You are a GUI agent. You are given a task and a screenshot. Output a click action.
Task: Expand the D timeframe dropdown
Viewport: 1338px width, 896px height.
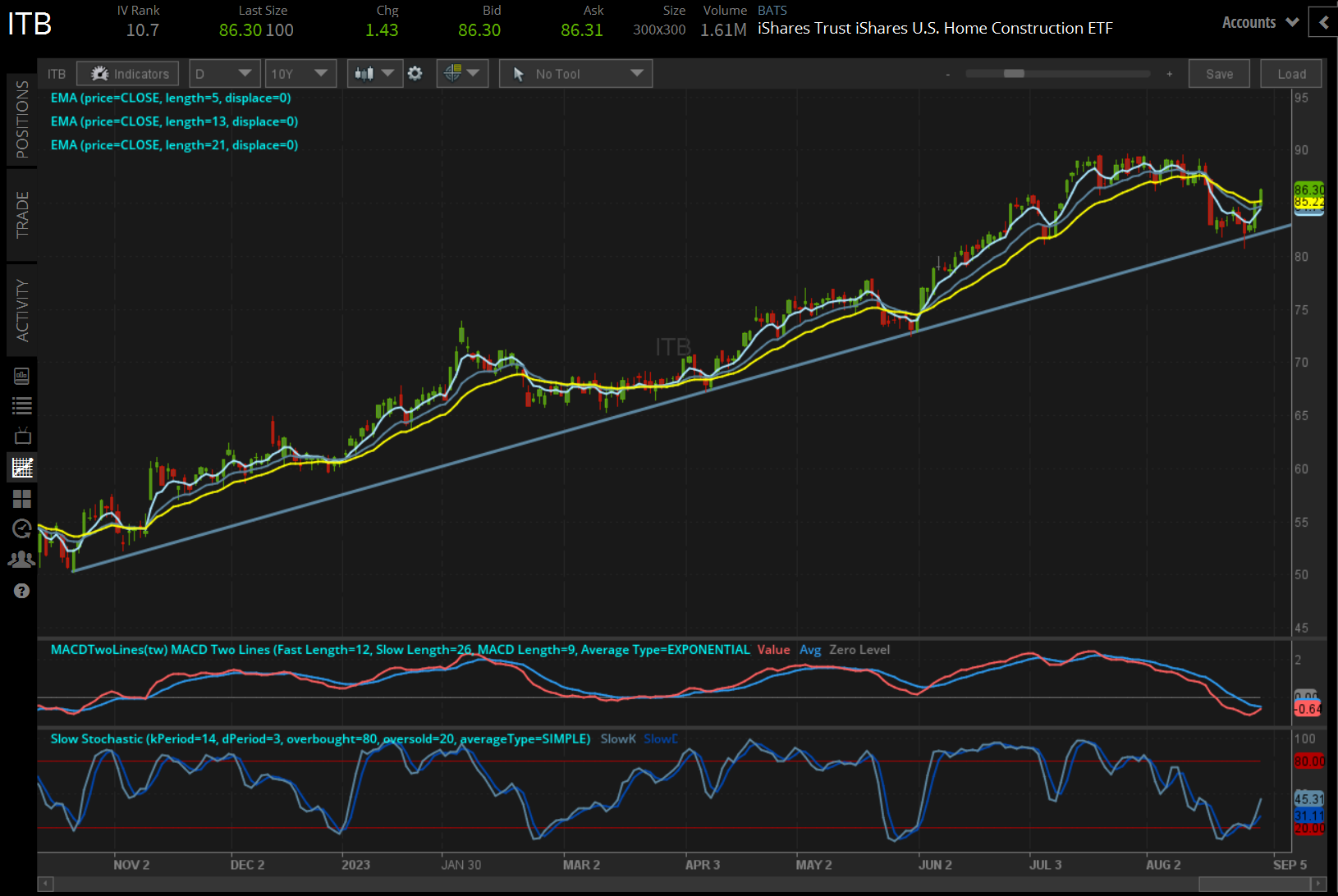pyautogui.click(x=224, y=74)
